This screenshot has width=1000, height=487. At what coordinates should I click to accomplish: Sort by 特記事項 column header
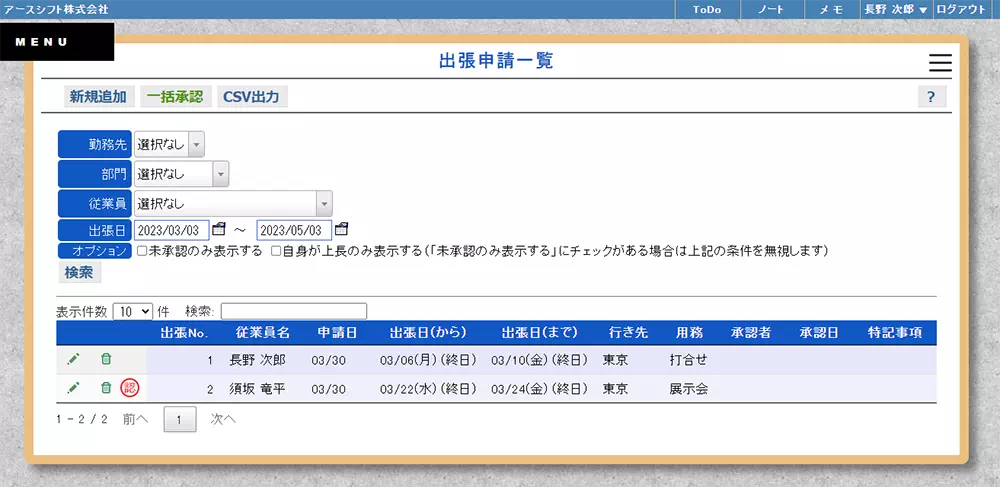895,333
